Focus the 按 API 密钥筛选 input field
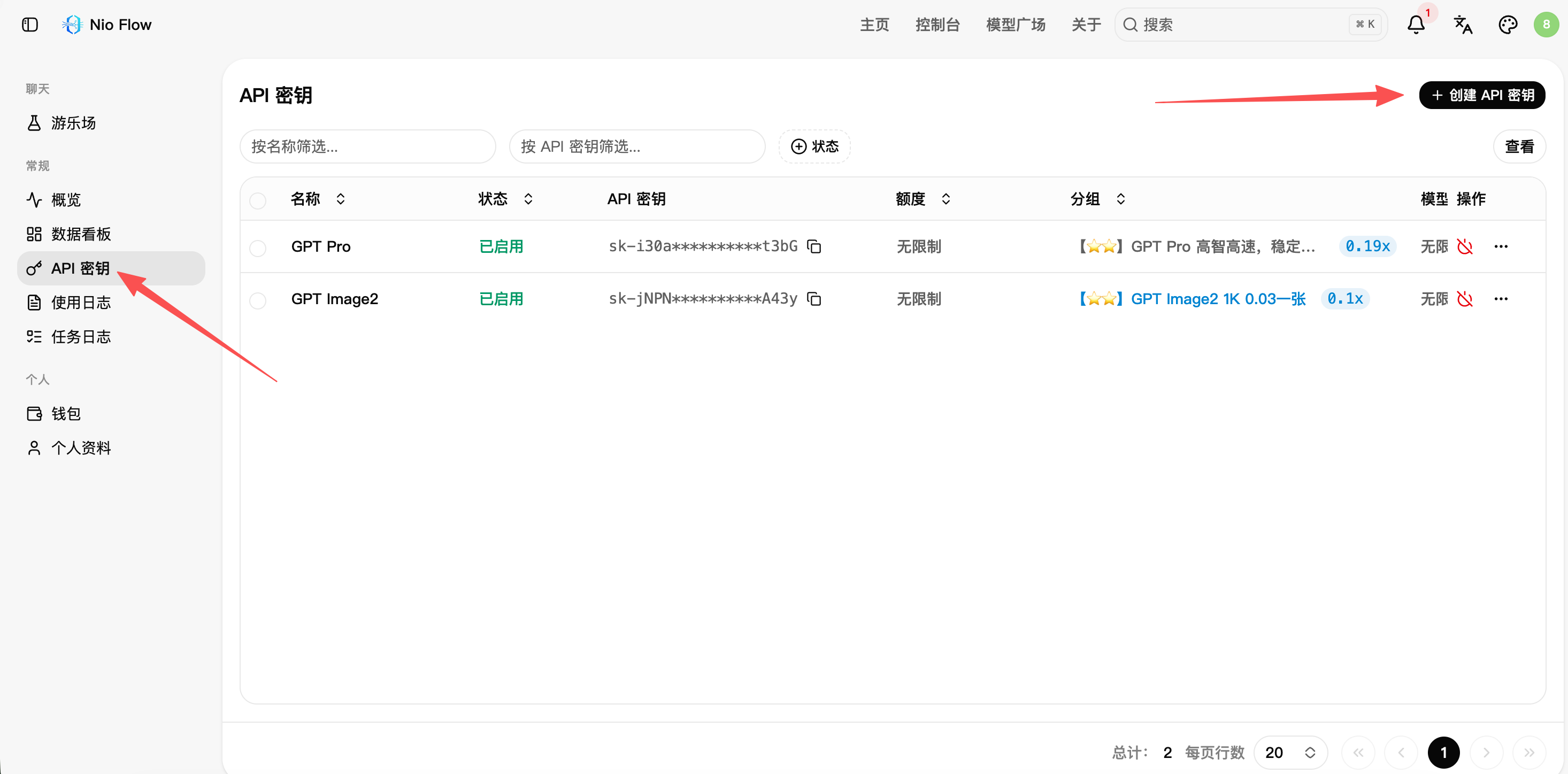This screenshot has height=774, width=1568. click(637, 146)
